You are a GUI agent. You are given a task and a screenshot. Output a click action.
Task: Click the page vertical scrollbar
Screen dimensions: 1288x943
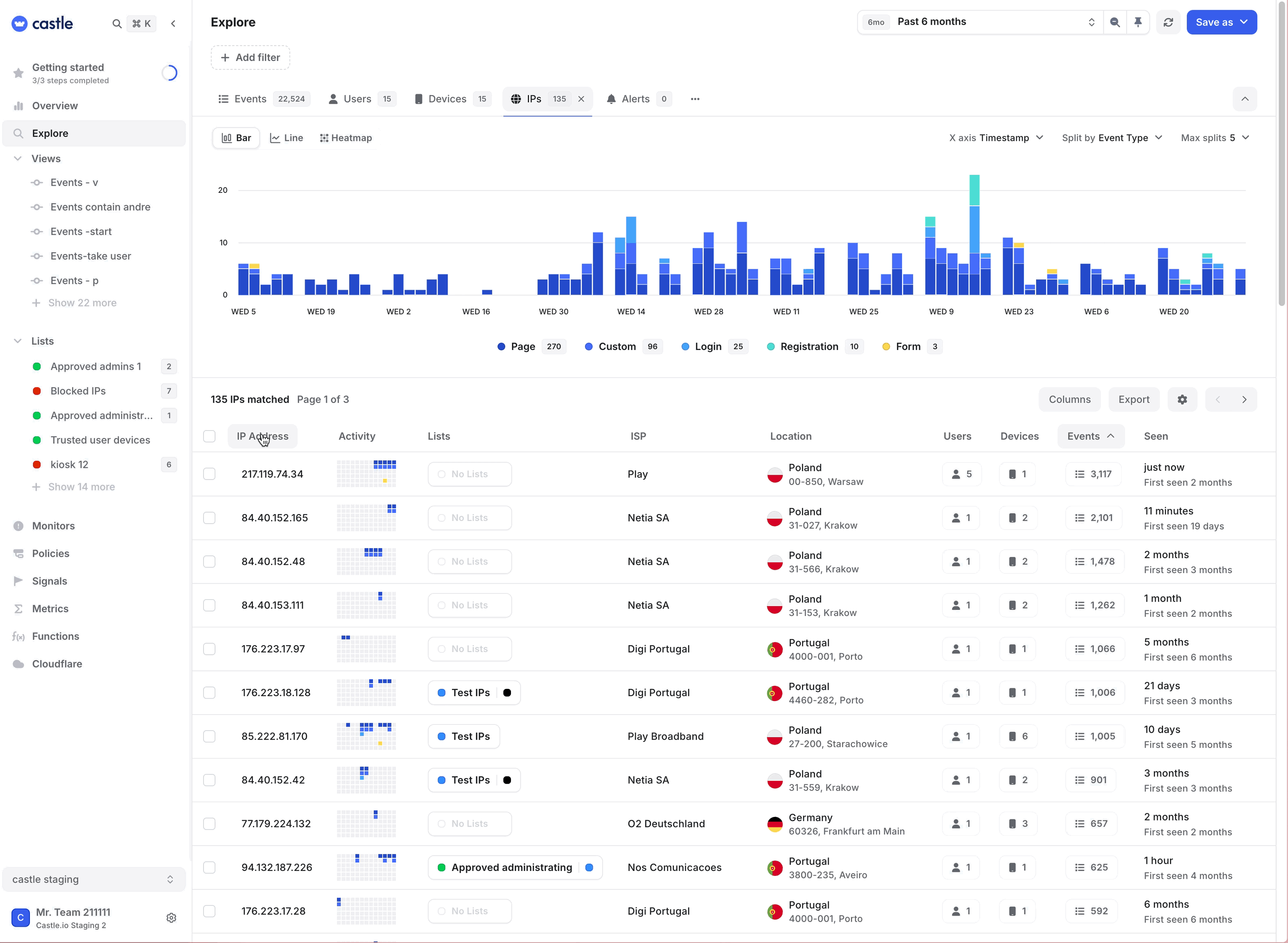click(x=1282, y=154)
